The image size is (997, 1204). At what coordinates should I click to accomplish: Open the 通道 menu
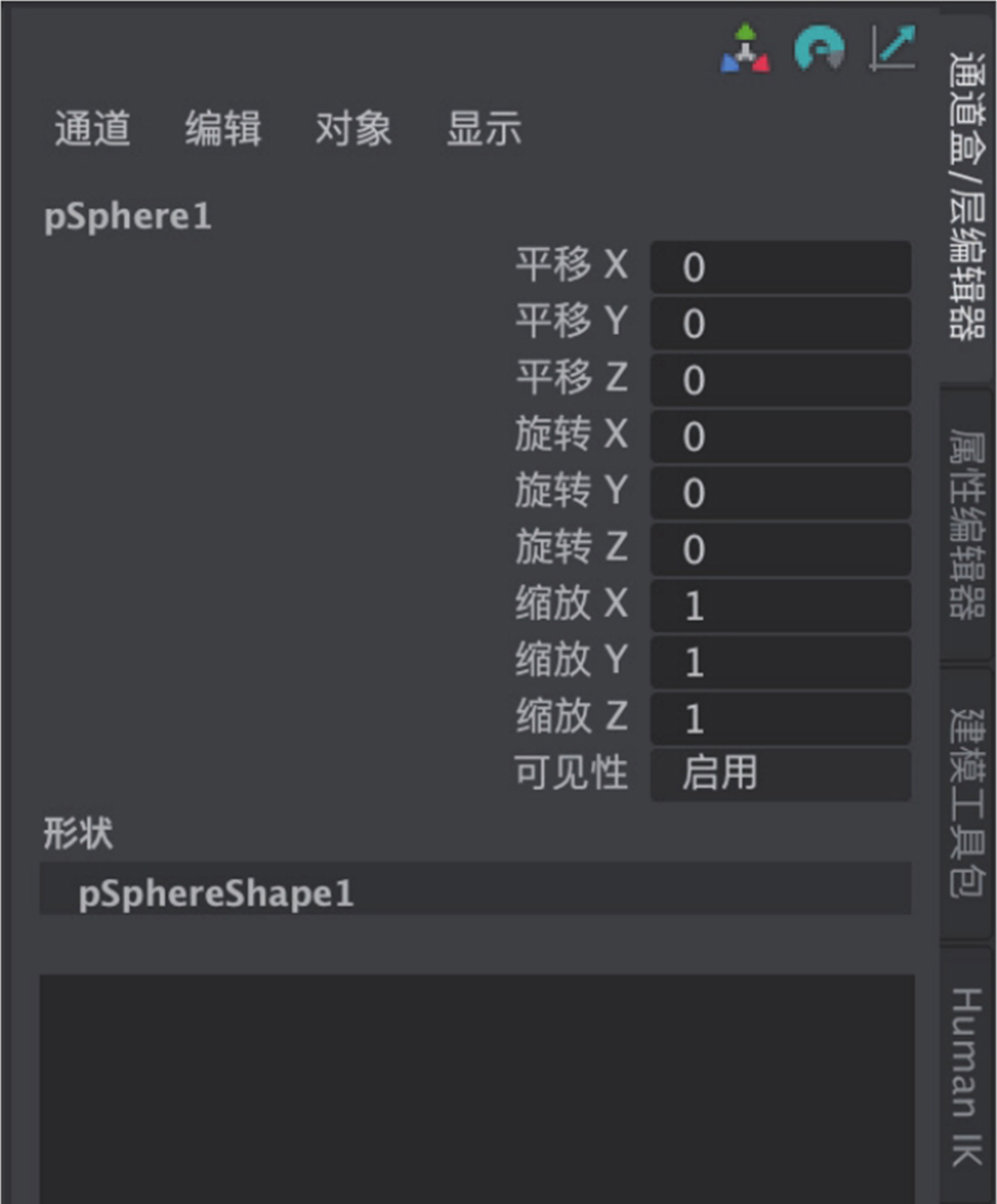click(x=92, y=128)
